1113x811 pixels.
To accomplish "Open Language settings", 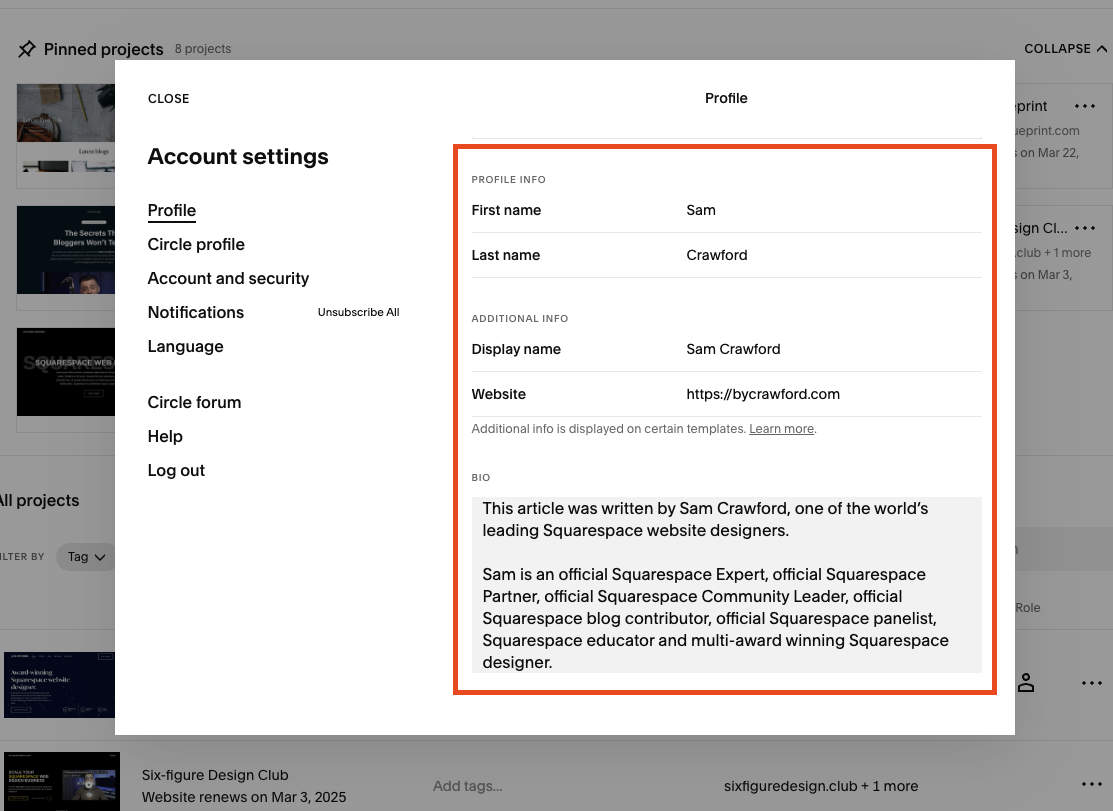I will coord(185,346).
